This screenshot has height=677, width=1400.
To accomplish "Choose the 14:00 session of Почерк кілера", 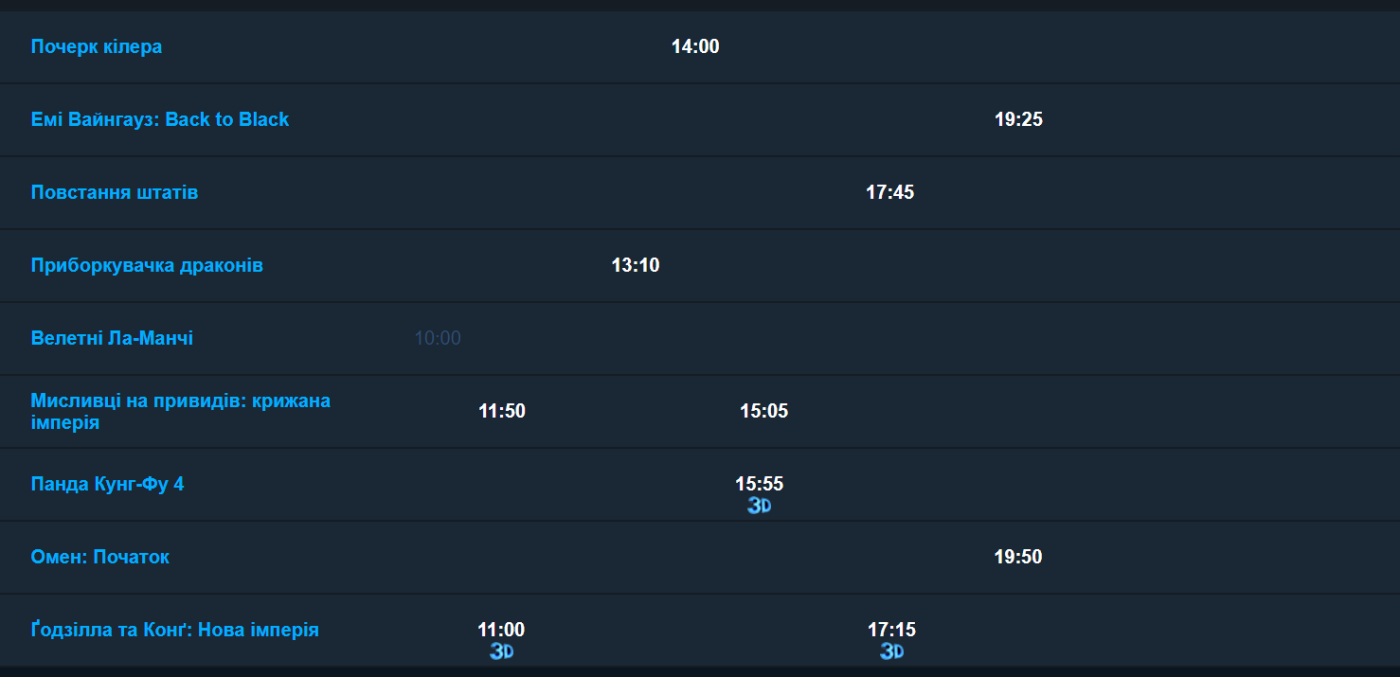I will [695, 47].
